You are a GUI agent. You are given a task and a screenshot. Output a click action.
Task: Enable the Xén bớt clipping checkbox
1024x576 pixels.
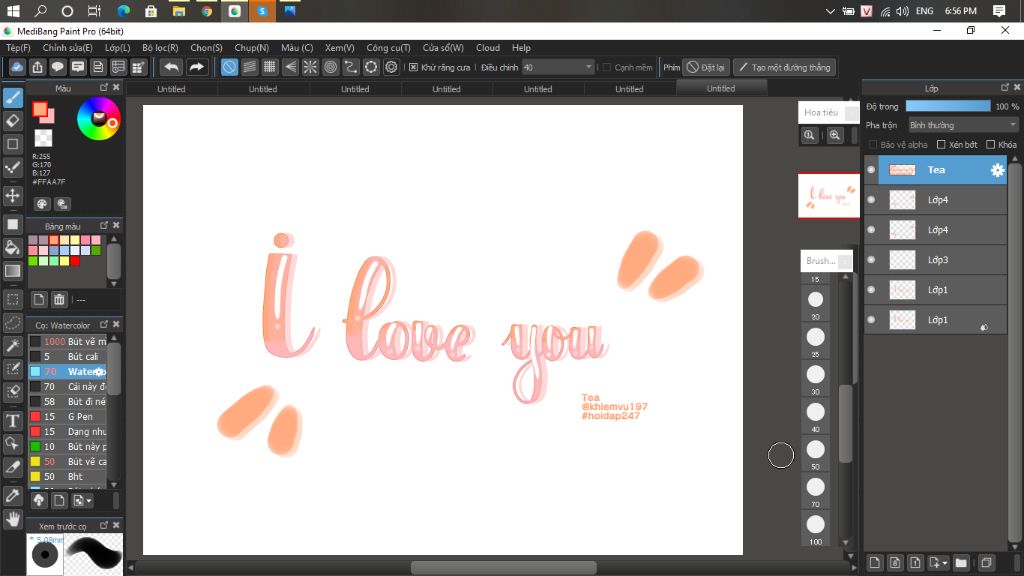(x=941, y=144)
